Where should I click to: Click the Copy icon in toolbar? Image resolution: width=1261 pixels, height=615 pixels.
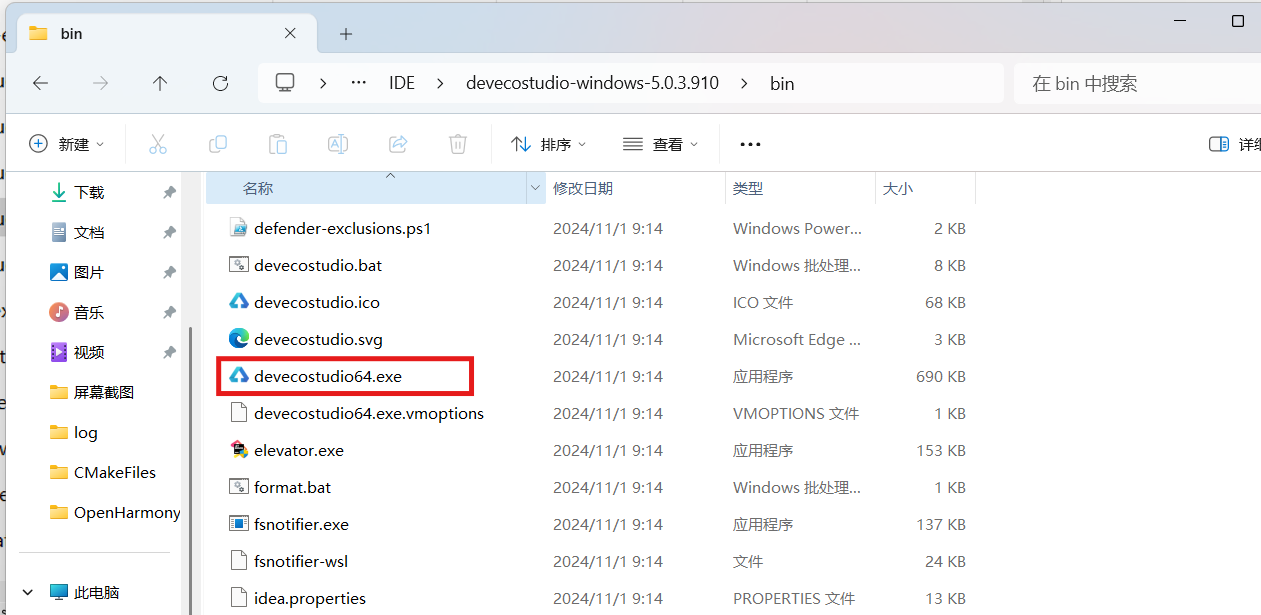coord(217,144)
